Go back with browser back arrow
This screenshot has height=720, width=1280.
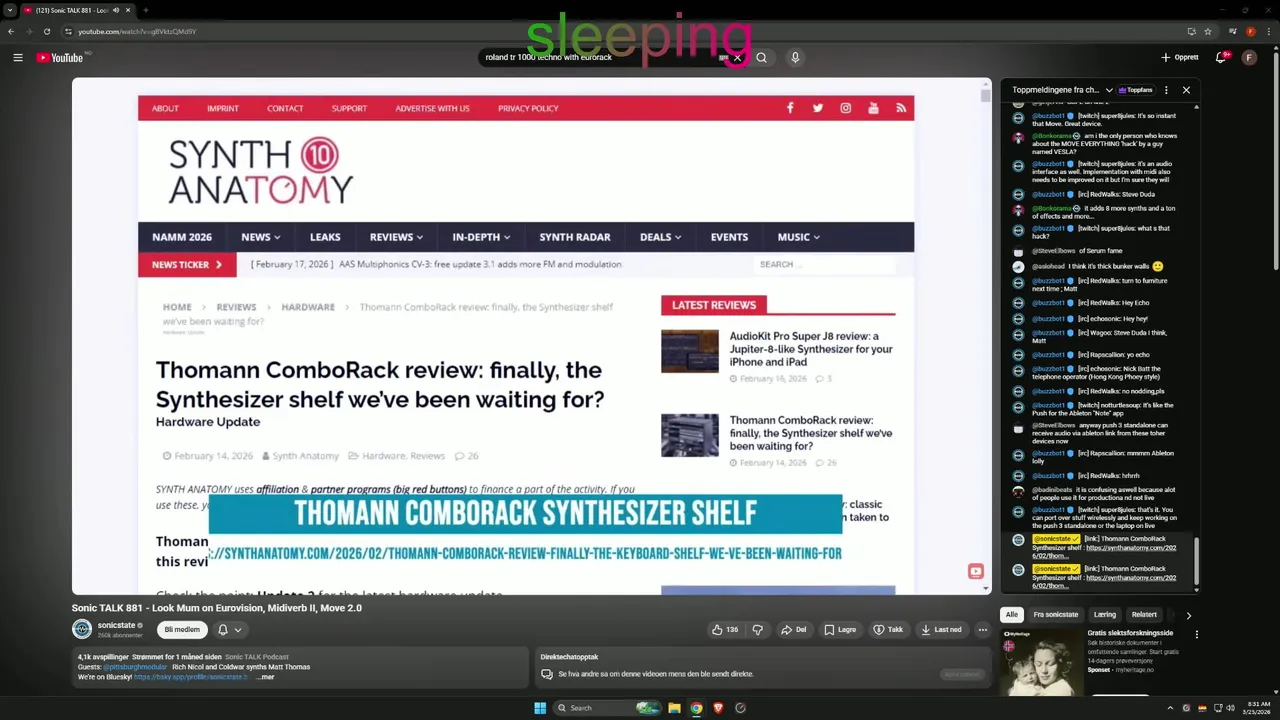click(x=11, y=31)
